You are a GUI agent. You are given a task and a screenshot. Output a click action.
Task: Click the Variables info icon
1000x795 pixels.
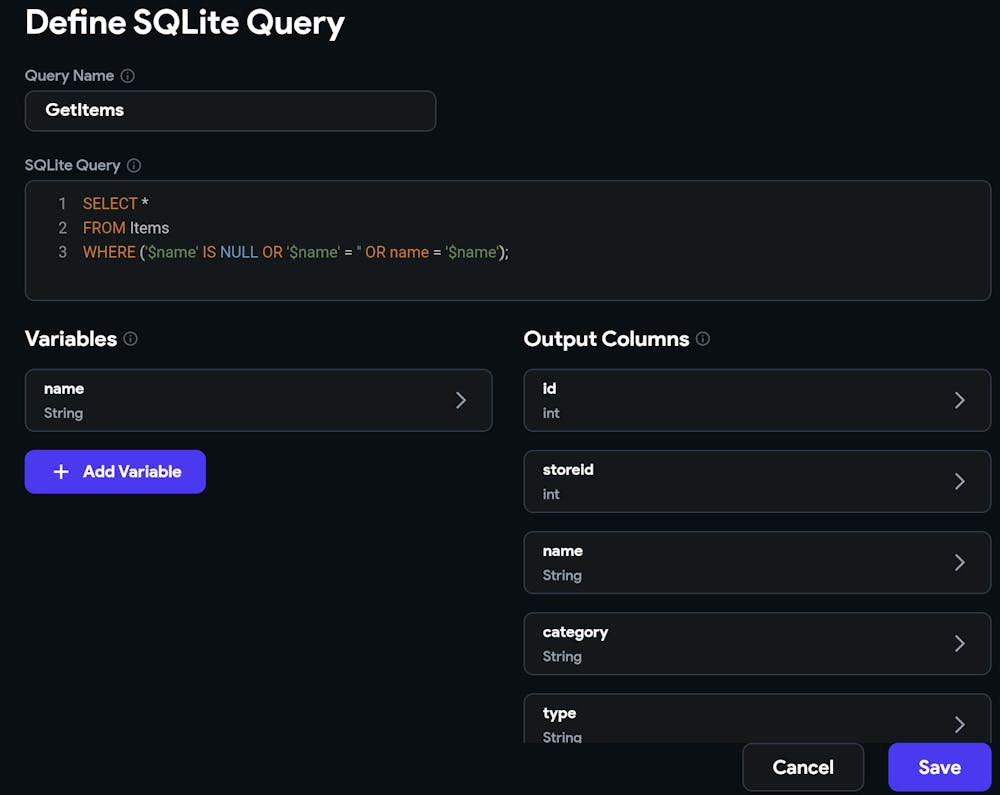click(130, 339)
